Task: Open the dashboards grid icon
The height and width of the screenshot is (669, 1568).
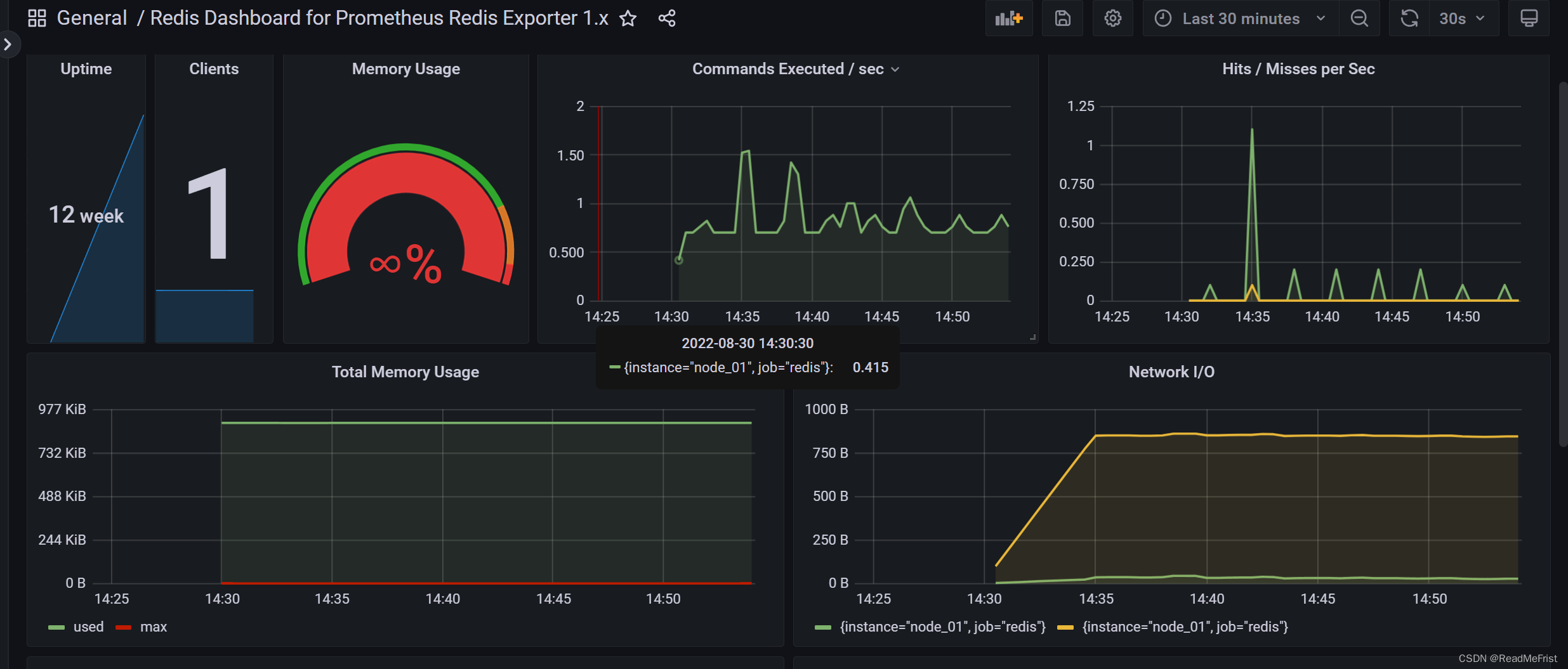Action: [37, 18]
